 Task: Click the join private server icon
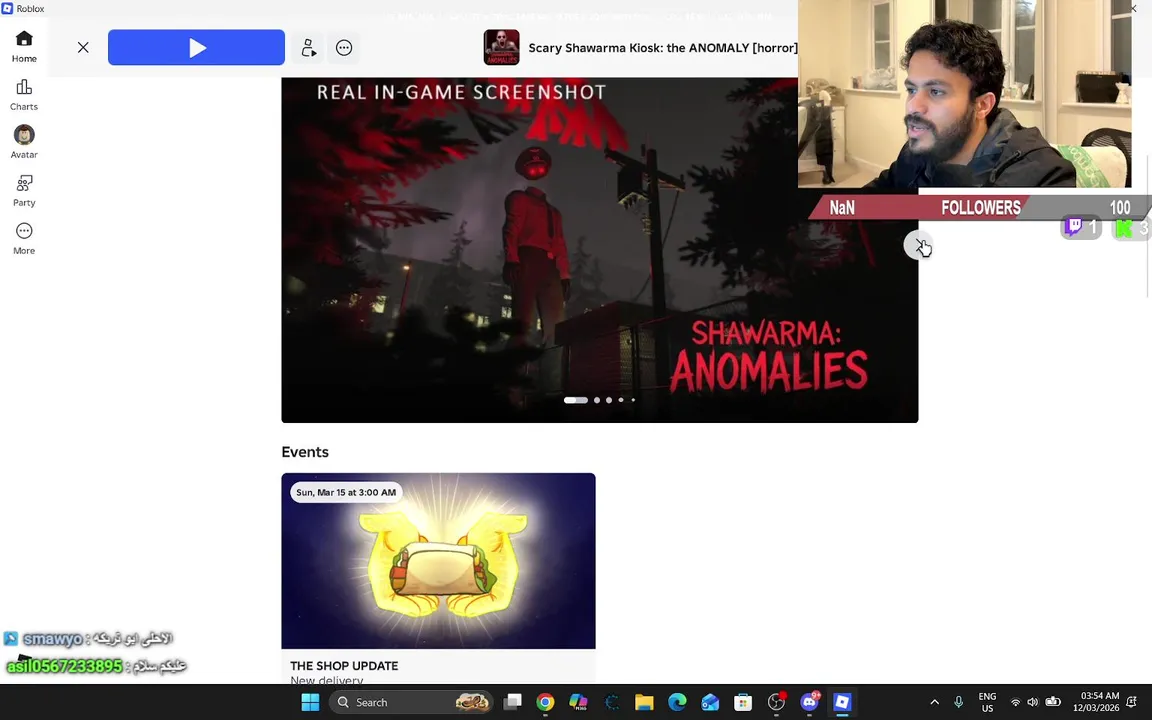(x=309, y=48)
